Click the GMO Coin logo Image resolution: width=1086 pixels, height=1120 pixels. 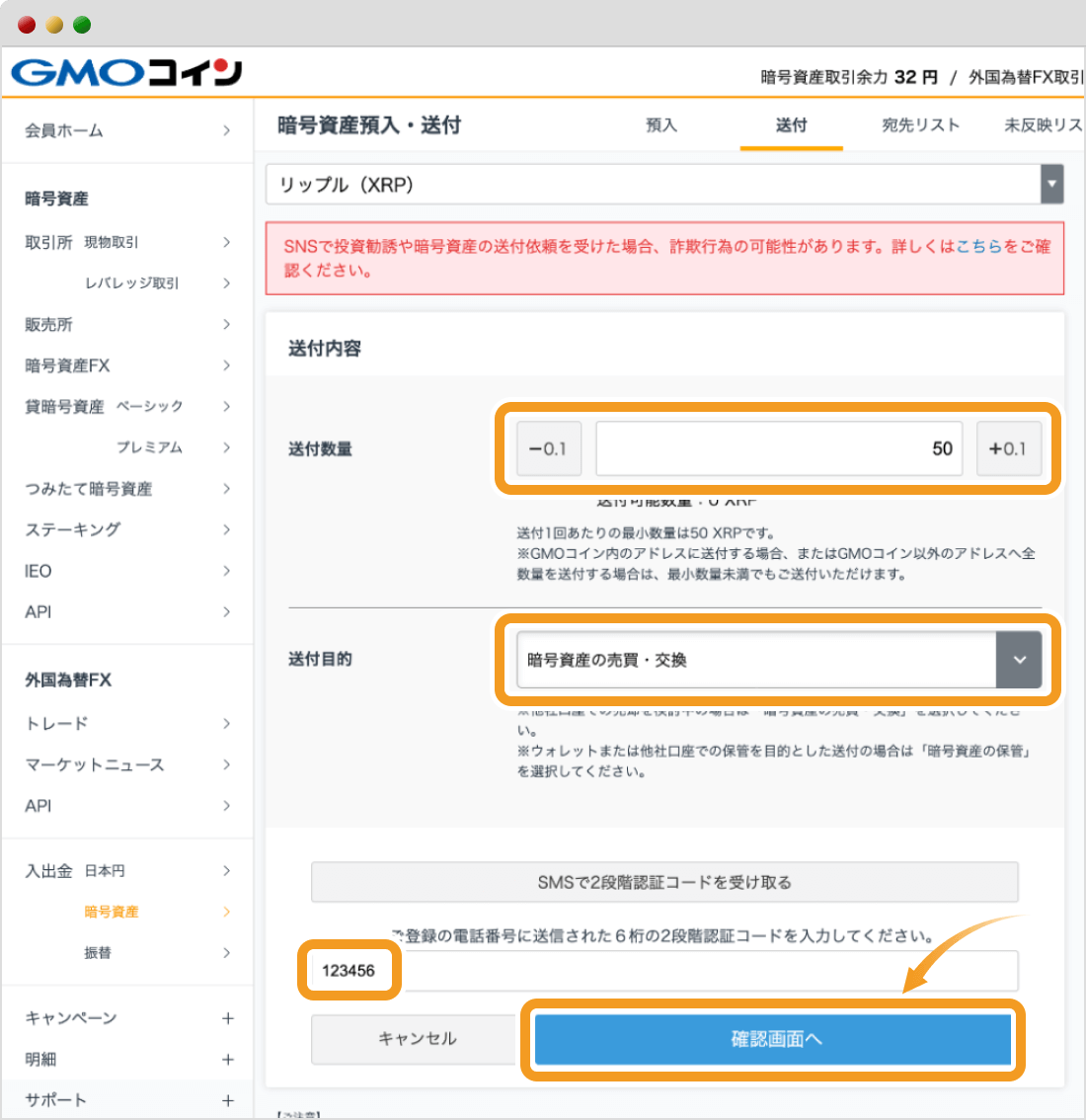pos(127,72)
